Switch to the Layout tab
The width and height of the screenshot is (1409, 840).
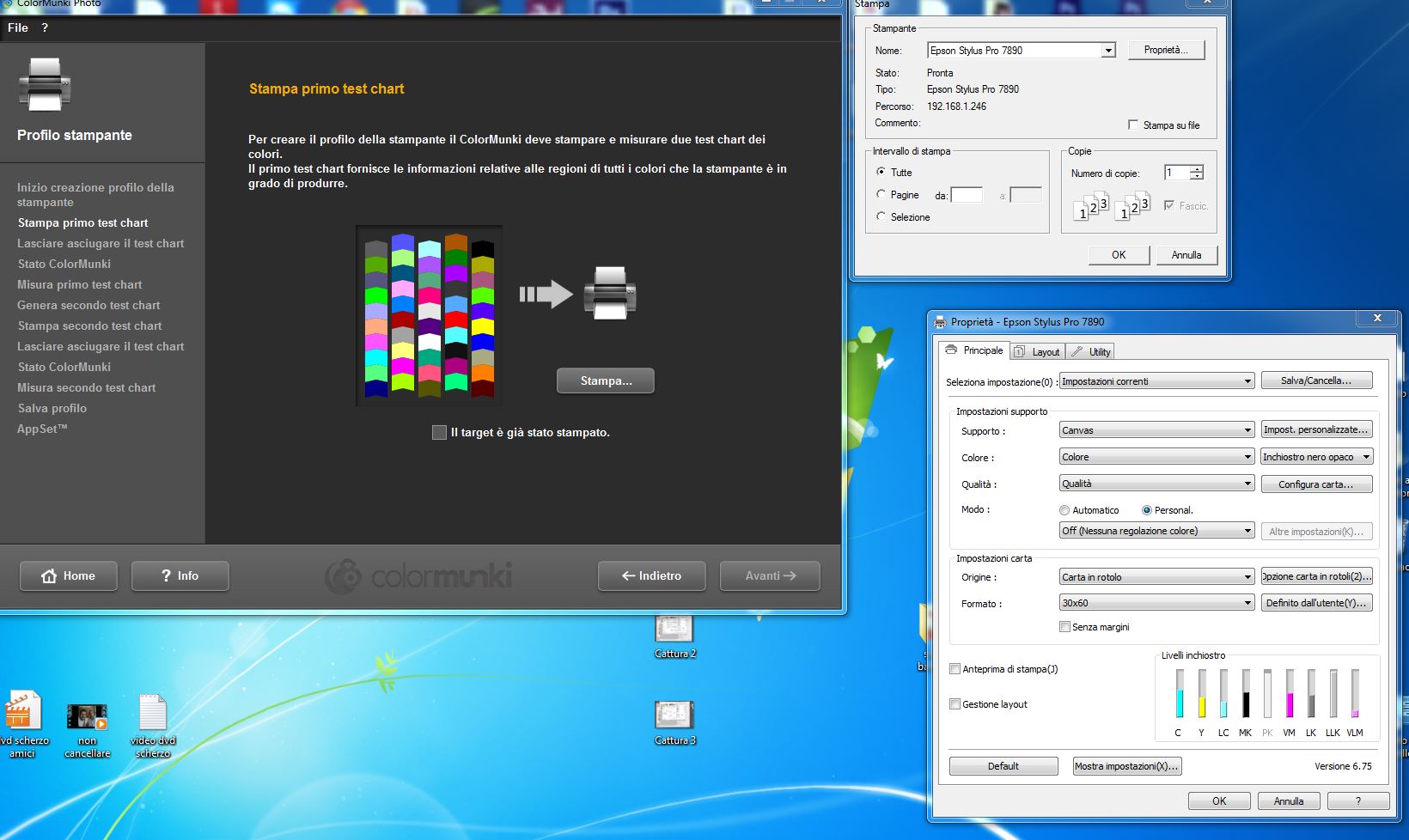1037,352
